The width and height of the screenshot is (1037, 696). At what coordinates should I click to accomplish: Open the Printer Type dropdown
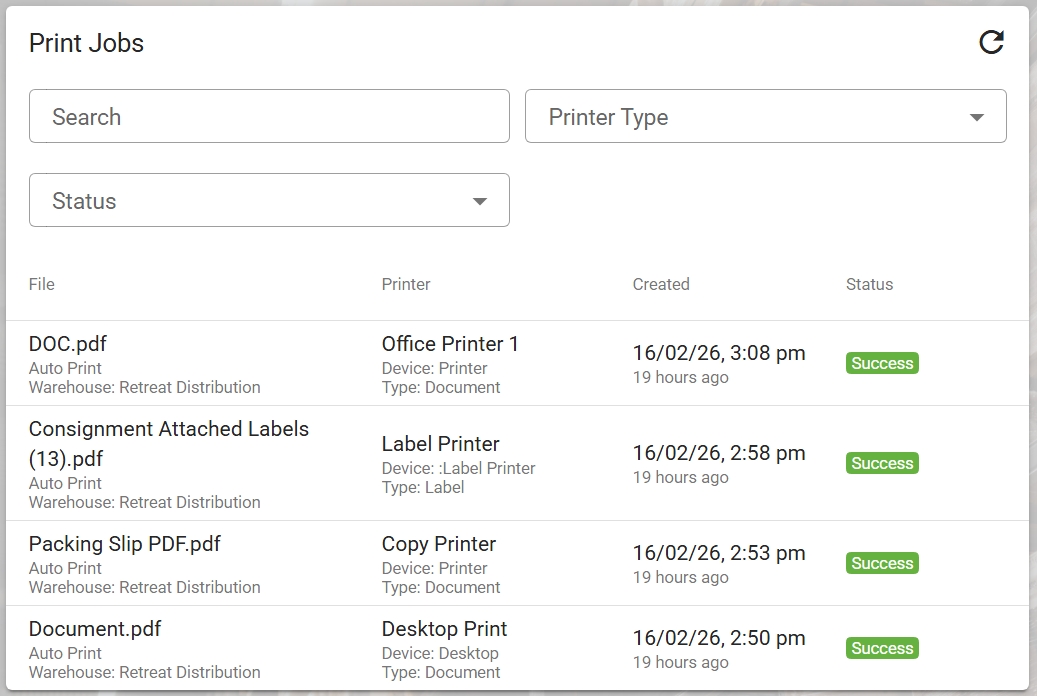click(x=766, y=116)
